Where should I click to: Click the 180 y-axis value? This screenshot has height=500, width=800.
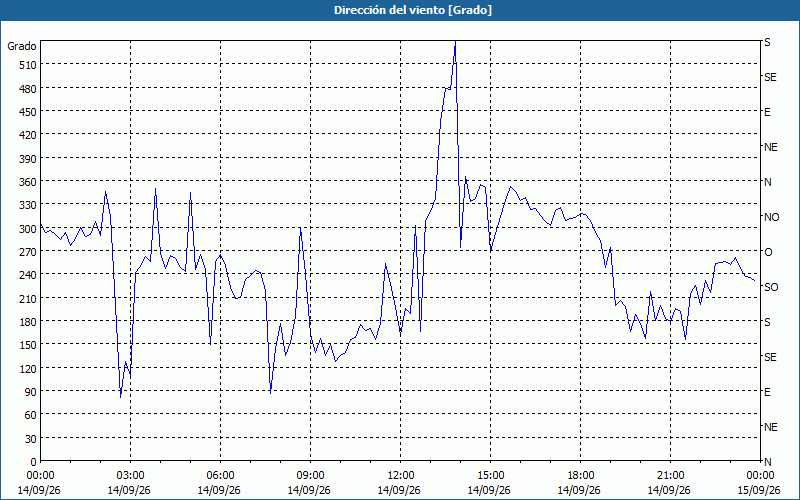click(x=28, y=322)
